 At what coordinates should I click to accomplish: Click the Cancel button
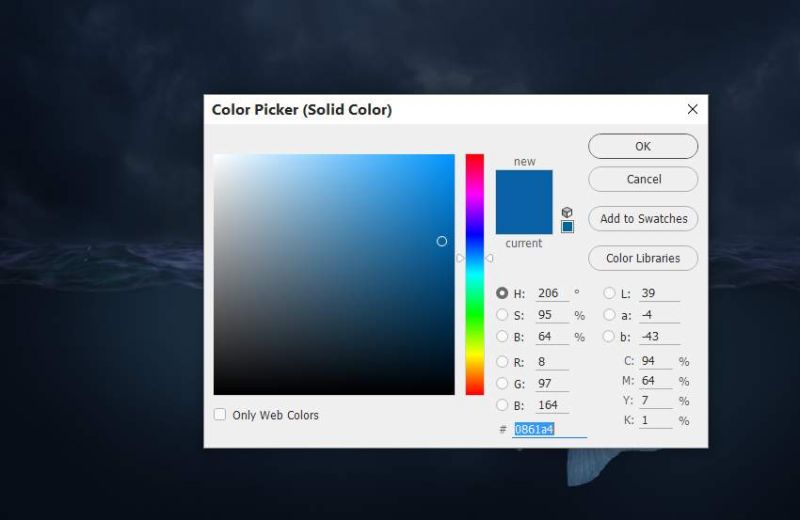(643, 179)
